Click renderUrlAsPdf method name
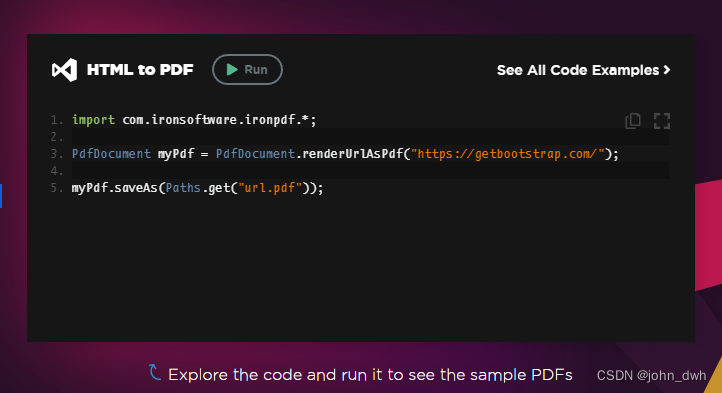This screenshot has width=722, height=393. (353, 154)
